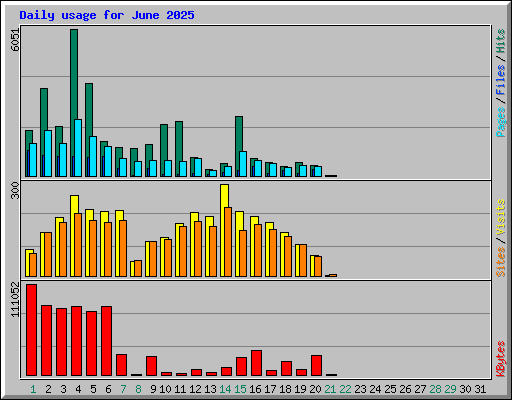The image size is (512, 400).
Task: Click the cyan Pages bar for day 1
Action: [x=33, y=160]
